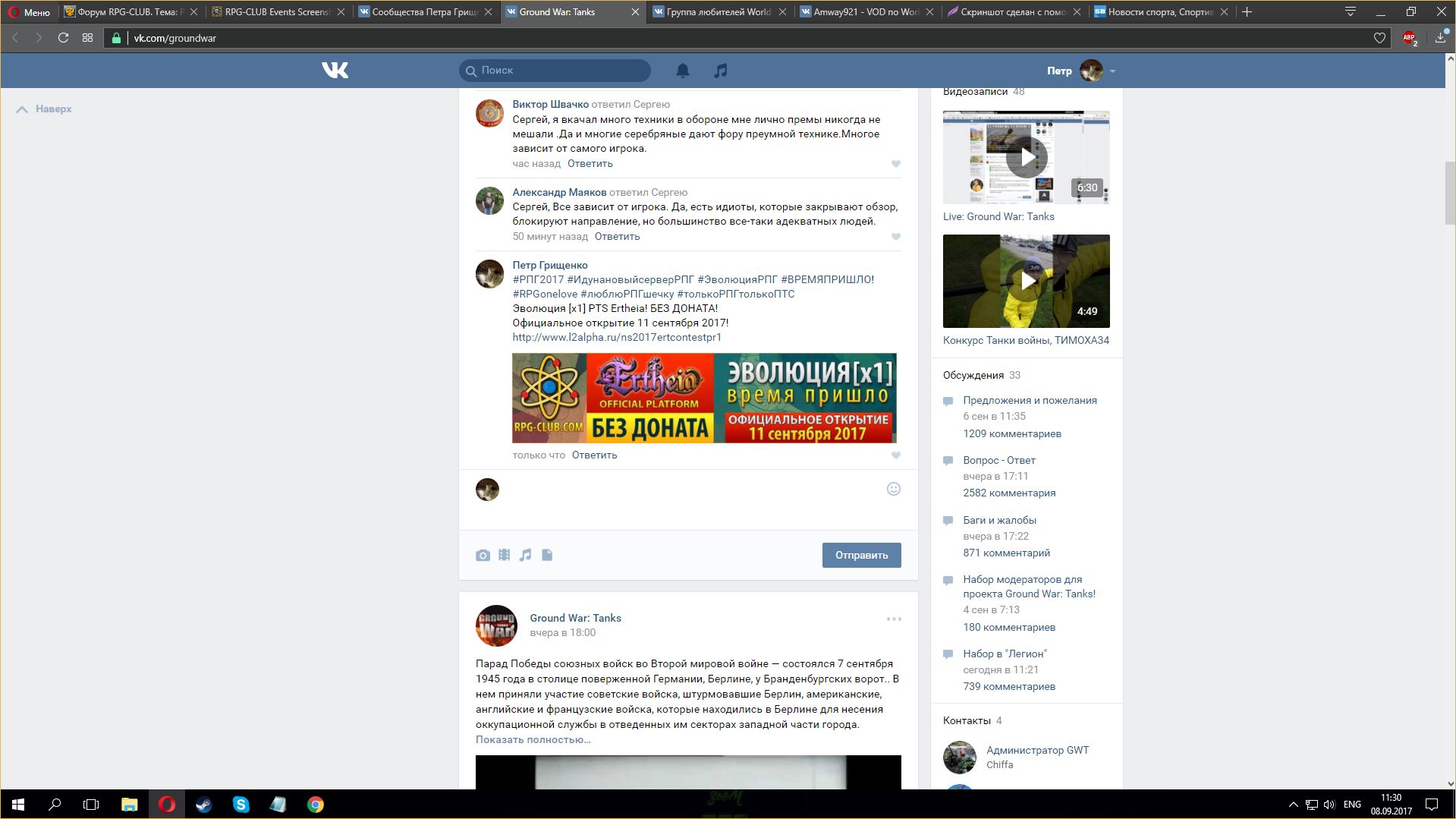Like Петр Грищенко's comment with the heart
The height and width of the screenshot is (819, 1456).
click(896, 455)
